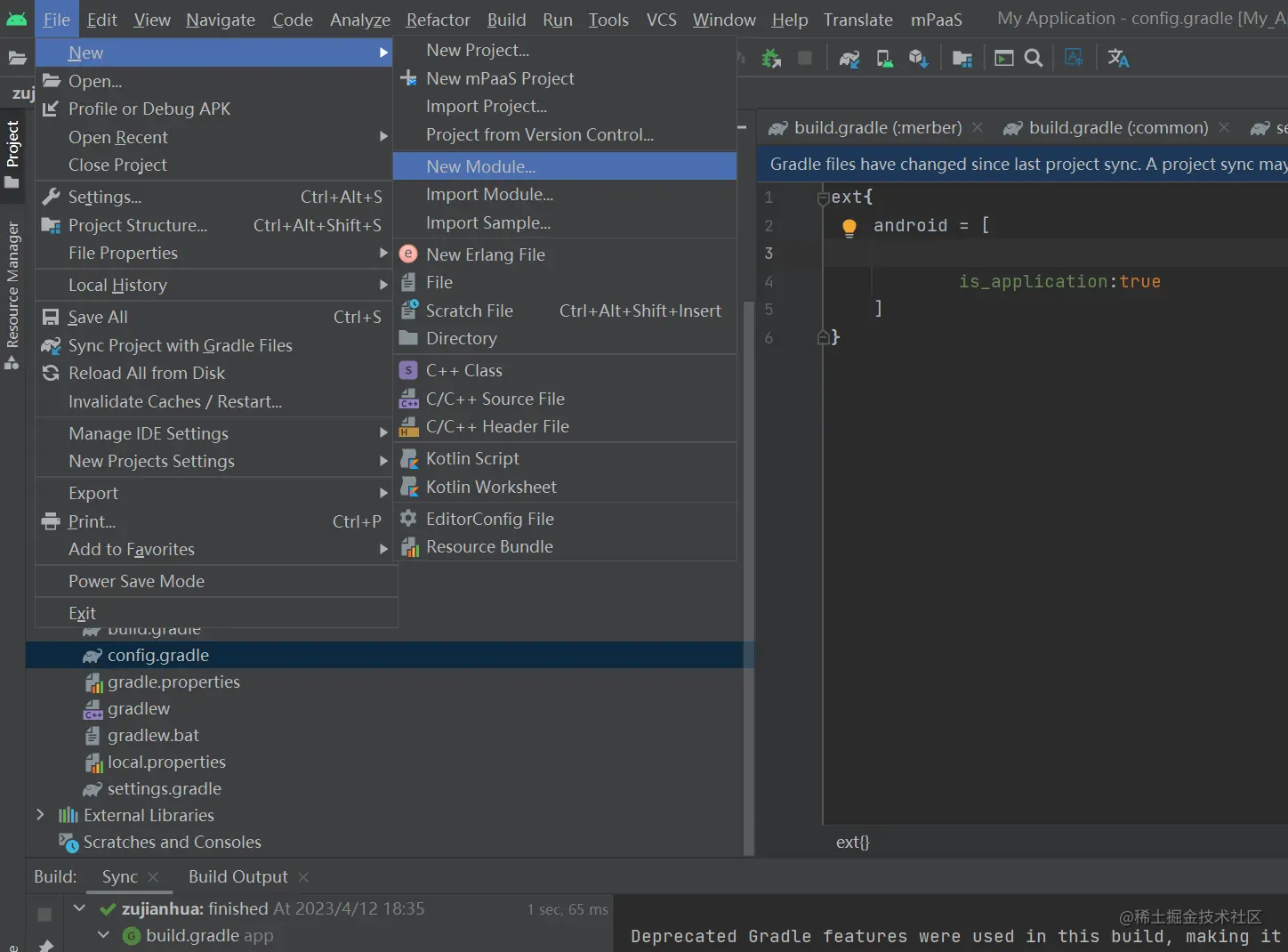Screen dimensions: 1288x952
Task: Select Resource Bundle item
Action: tap(565, 546)
